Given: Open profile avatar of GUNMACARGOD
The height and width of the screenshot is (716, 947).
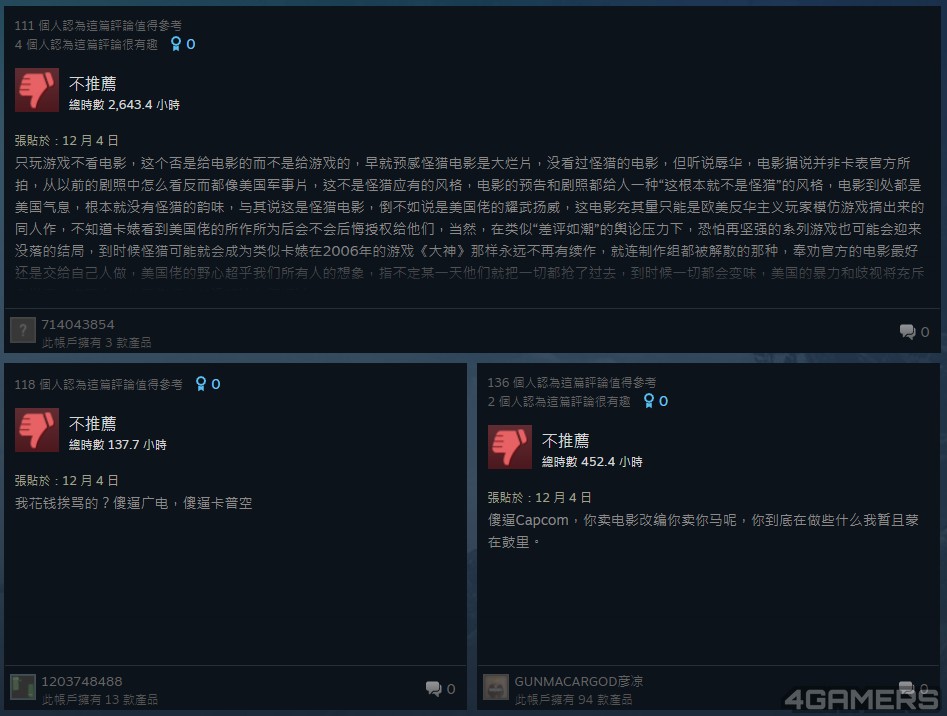Looking at the screenshot, I should pyautogui.click(x=496, y=687).
